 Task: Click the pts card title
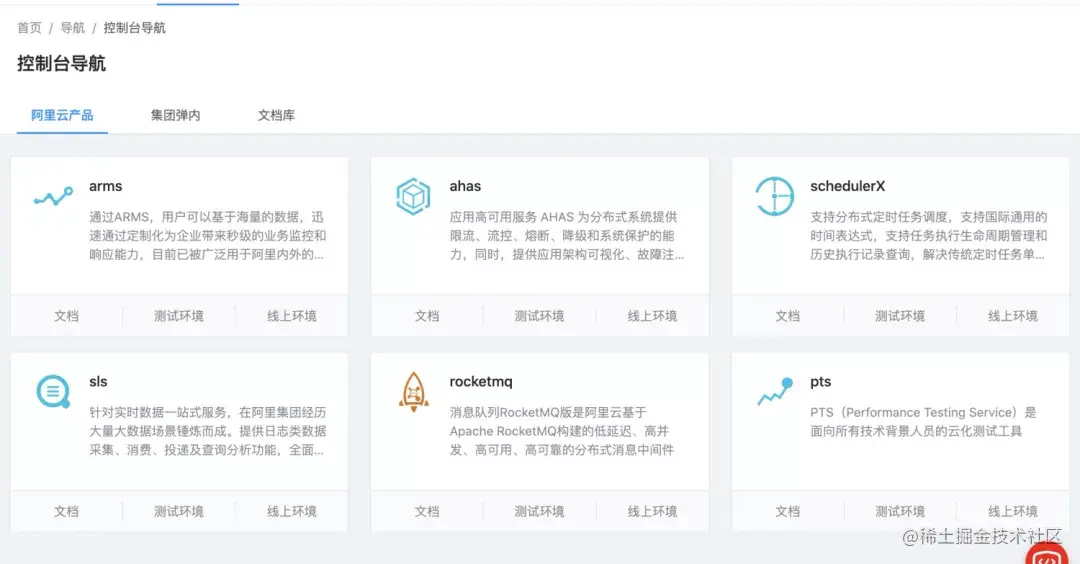point(820,382)
